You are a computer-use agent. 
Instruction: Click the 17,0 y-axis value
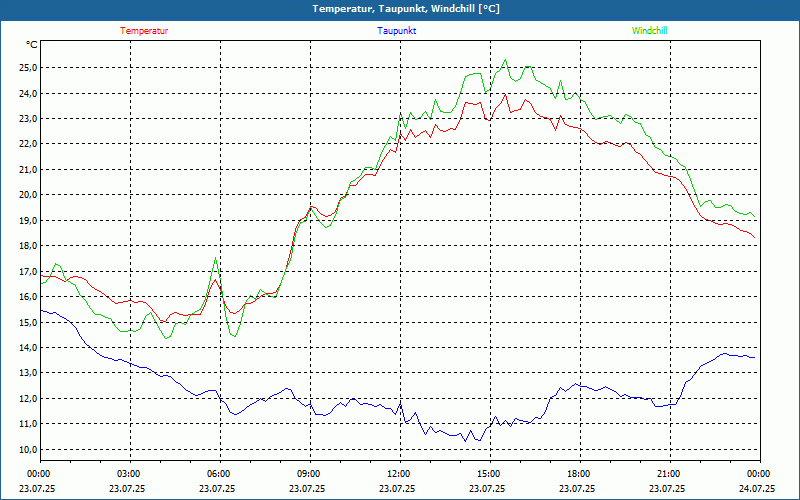tap(29, 271)
